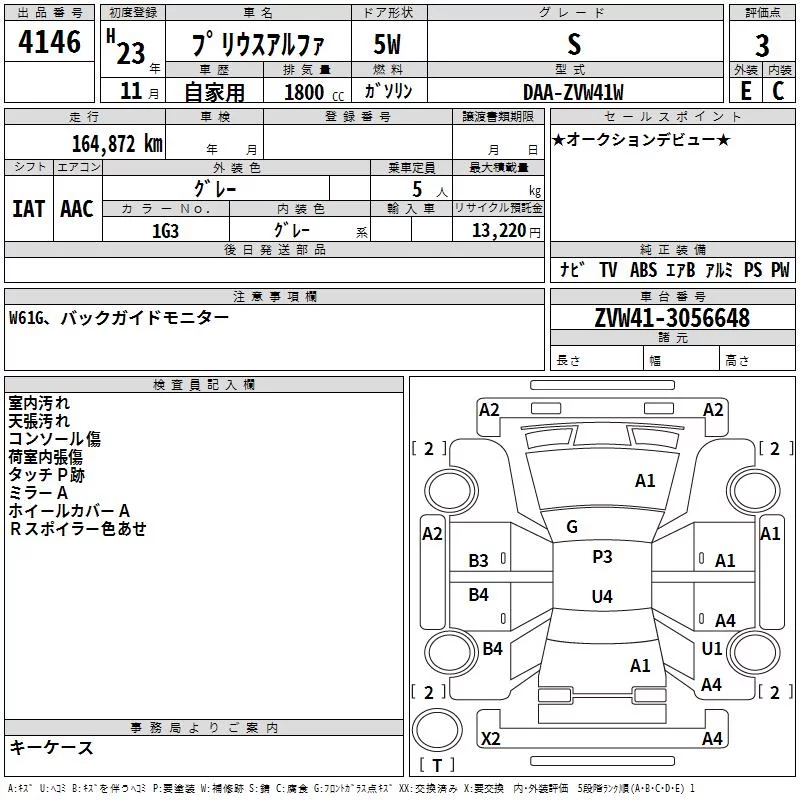The height and width of the screenshot is (800, 800).
Task: Select the 11 月 registration month
Action: [139, 91]
